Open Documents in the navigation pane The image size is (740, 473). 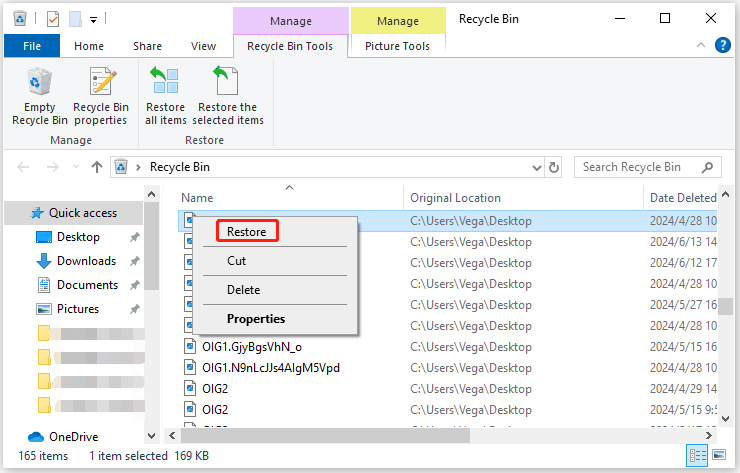pyautogui.click(x=87, y=285)
